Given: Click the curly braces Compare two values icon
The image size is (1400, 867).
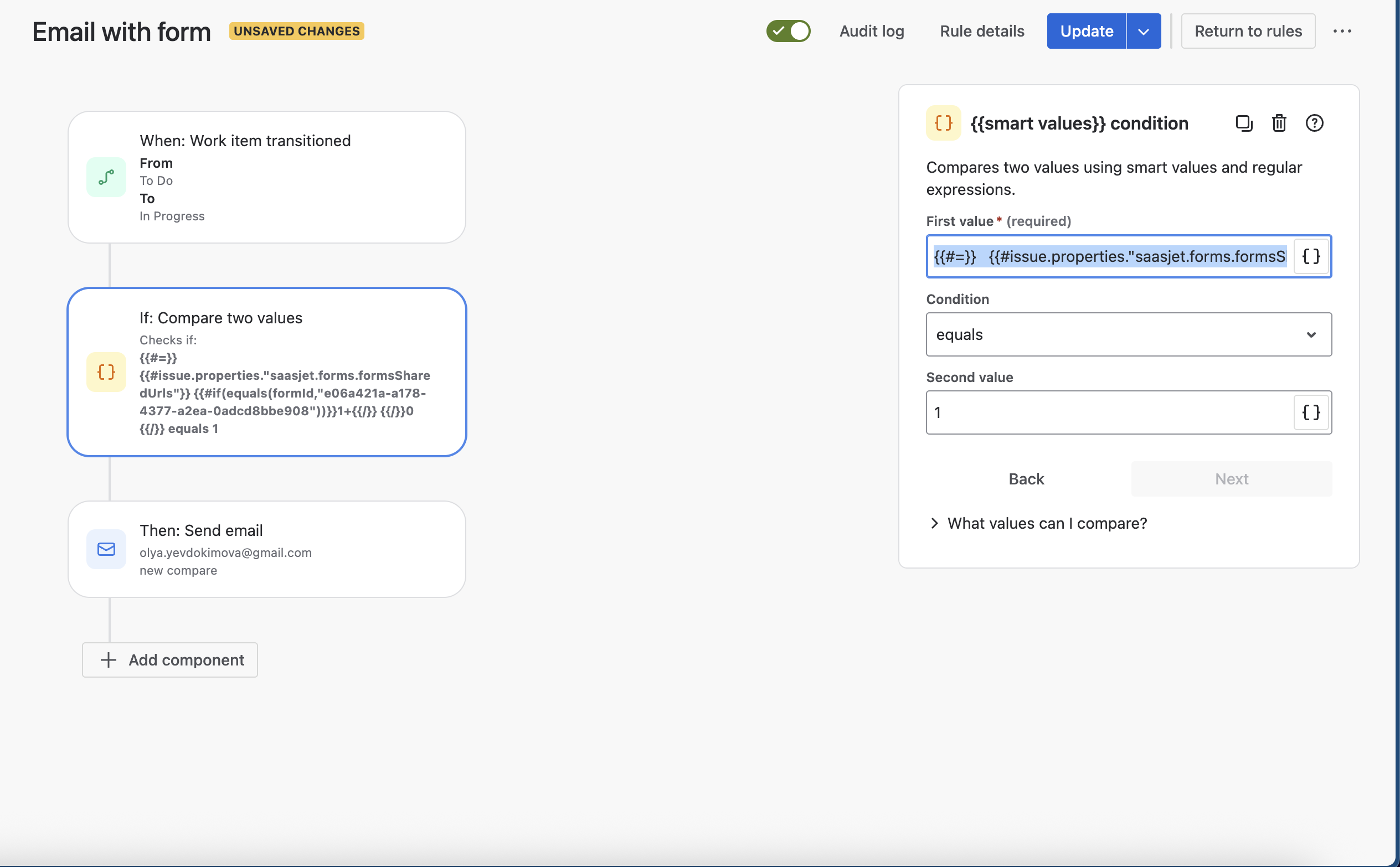Looking at the screenshot, I should click(x=106, y=372).
